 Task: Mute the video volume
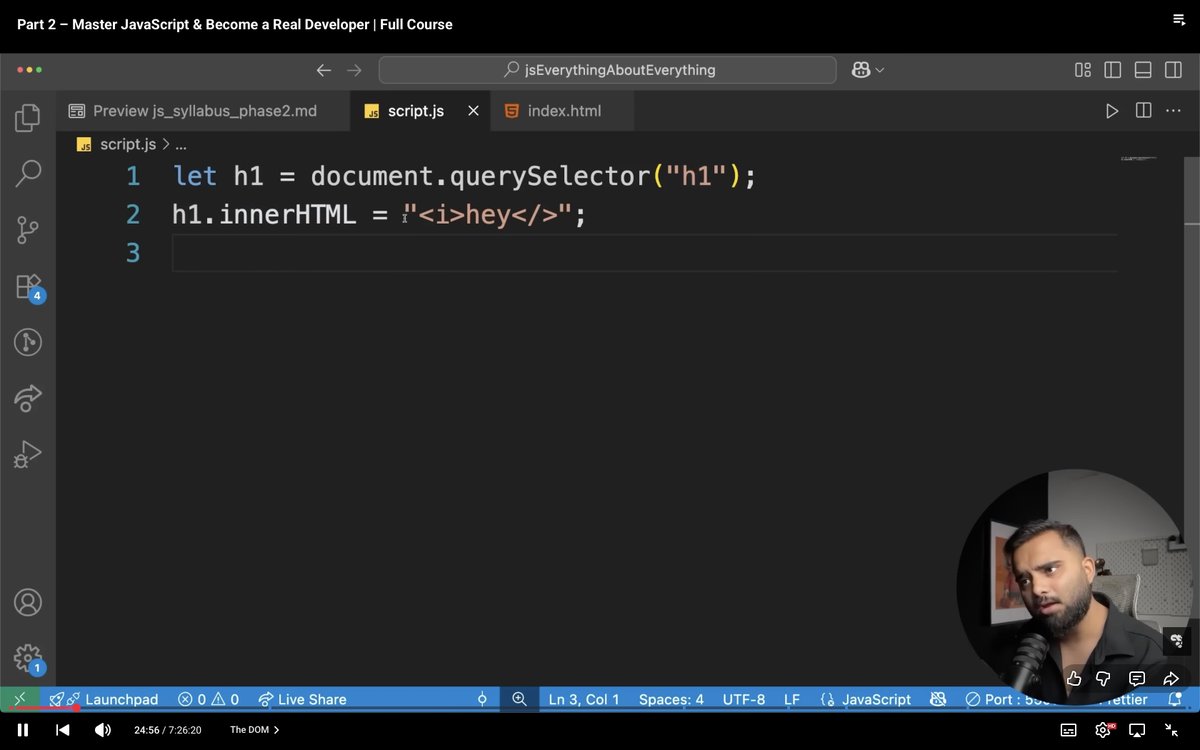coord(103,730)
